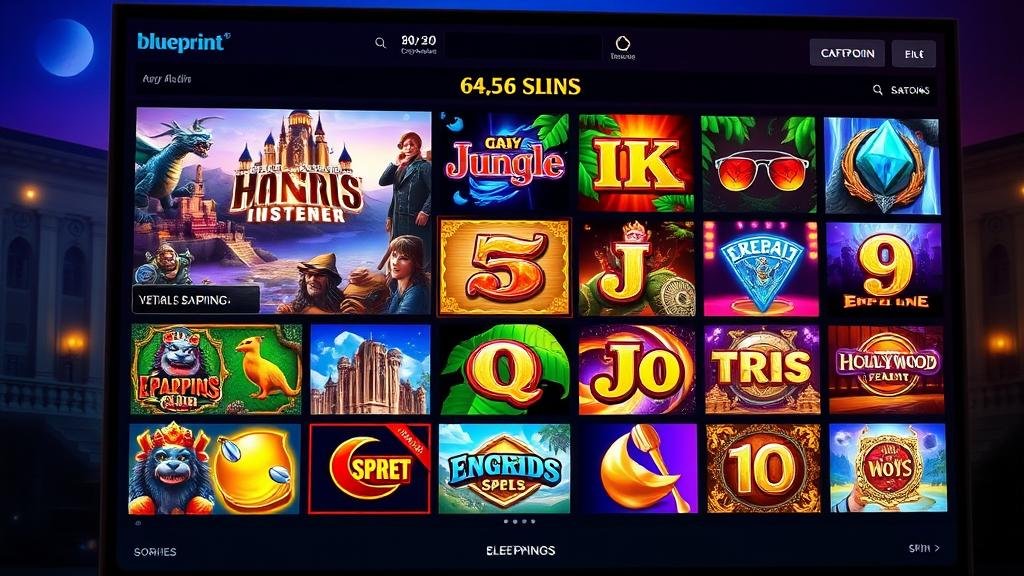The image size is (1024, 576).
Task: Open the golden number 5 game tile
Action: click(504, 268)
